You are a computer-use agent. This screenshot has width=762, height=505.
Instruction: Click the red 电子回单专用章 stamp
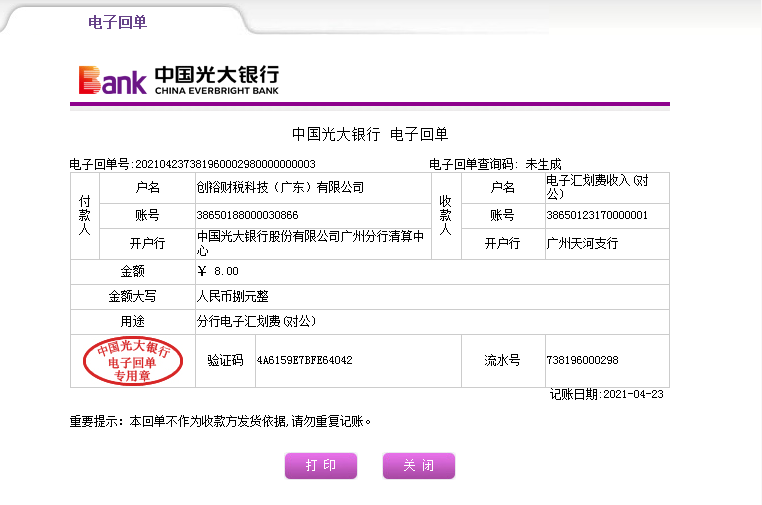133,361
